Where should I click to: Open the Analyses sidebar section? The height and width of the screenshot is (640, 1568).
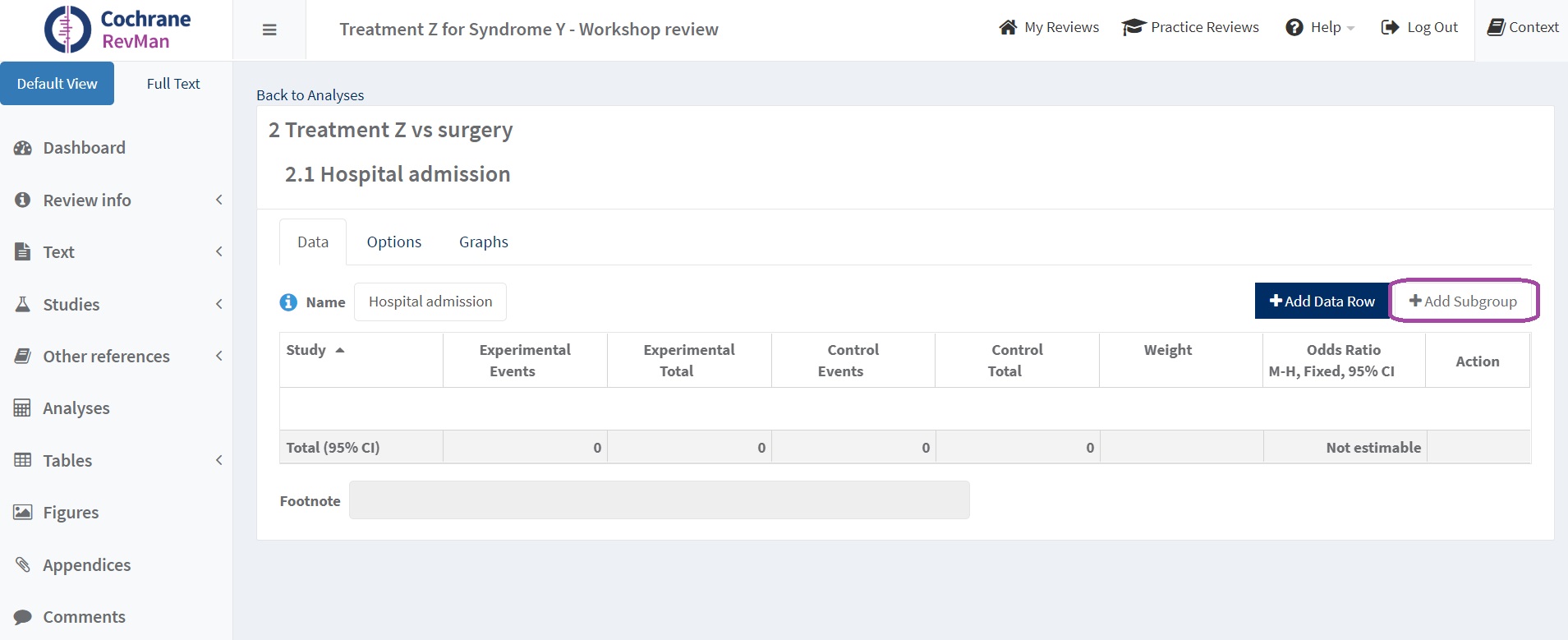(x=76, y=408)
